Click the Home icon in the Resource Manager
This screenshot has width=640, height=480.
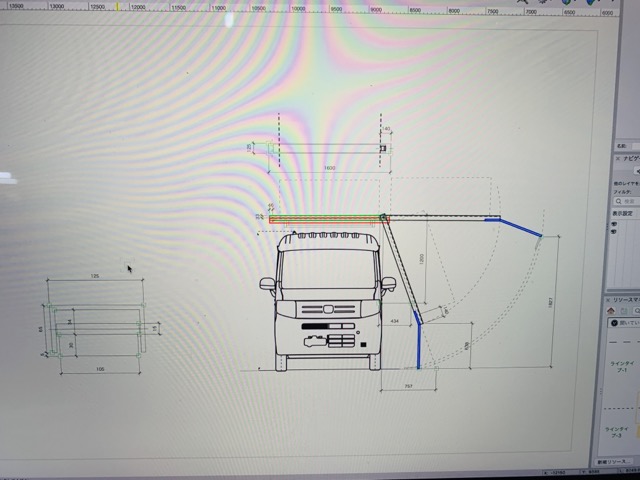click(x=611, y=311)
